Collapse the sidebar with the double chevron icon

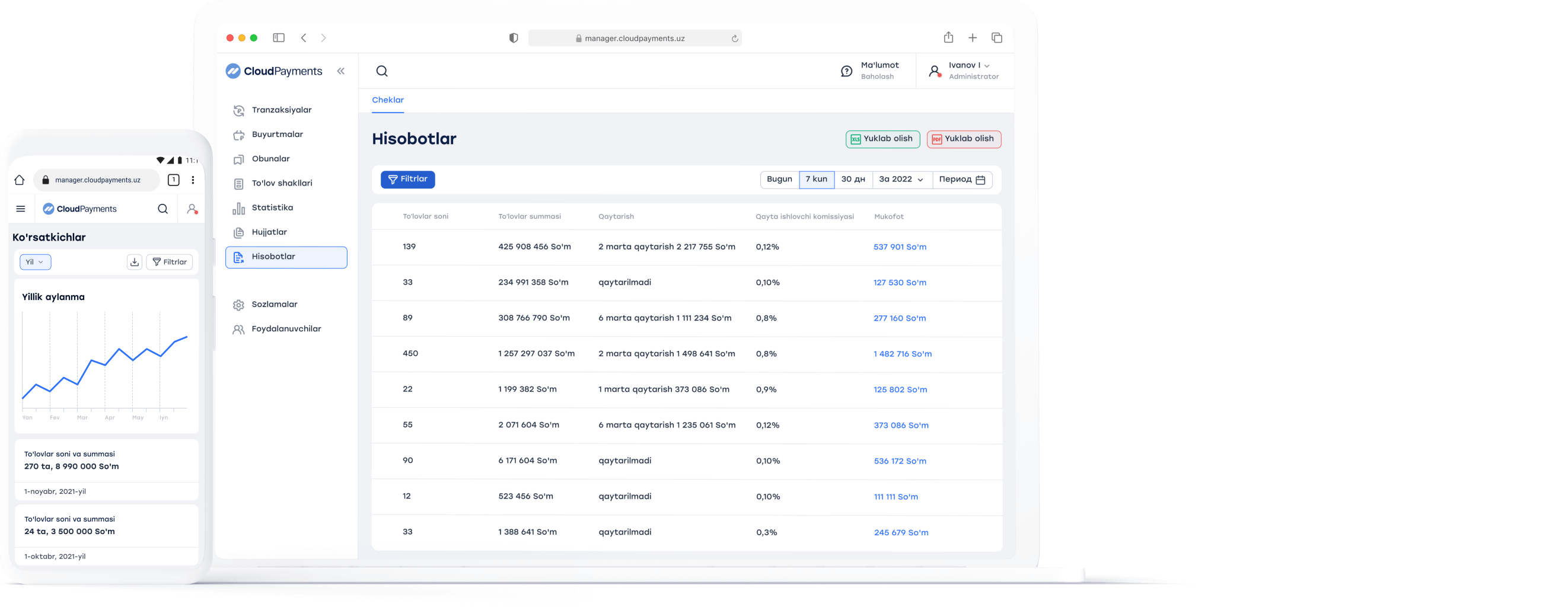point(341,71)
